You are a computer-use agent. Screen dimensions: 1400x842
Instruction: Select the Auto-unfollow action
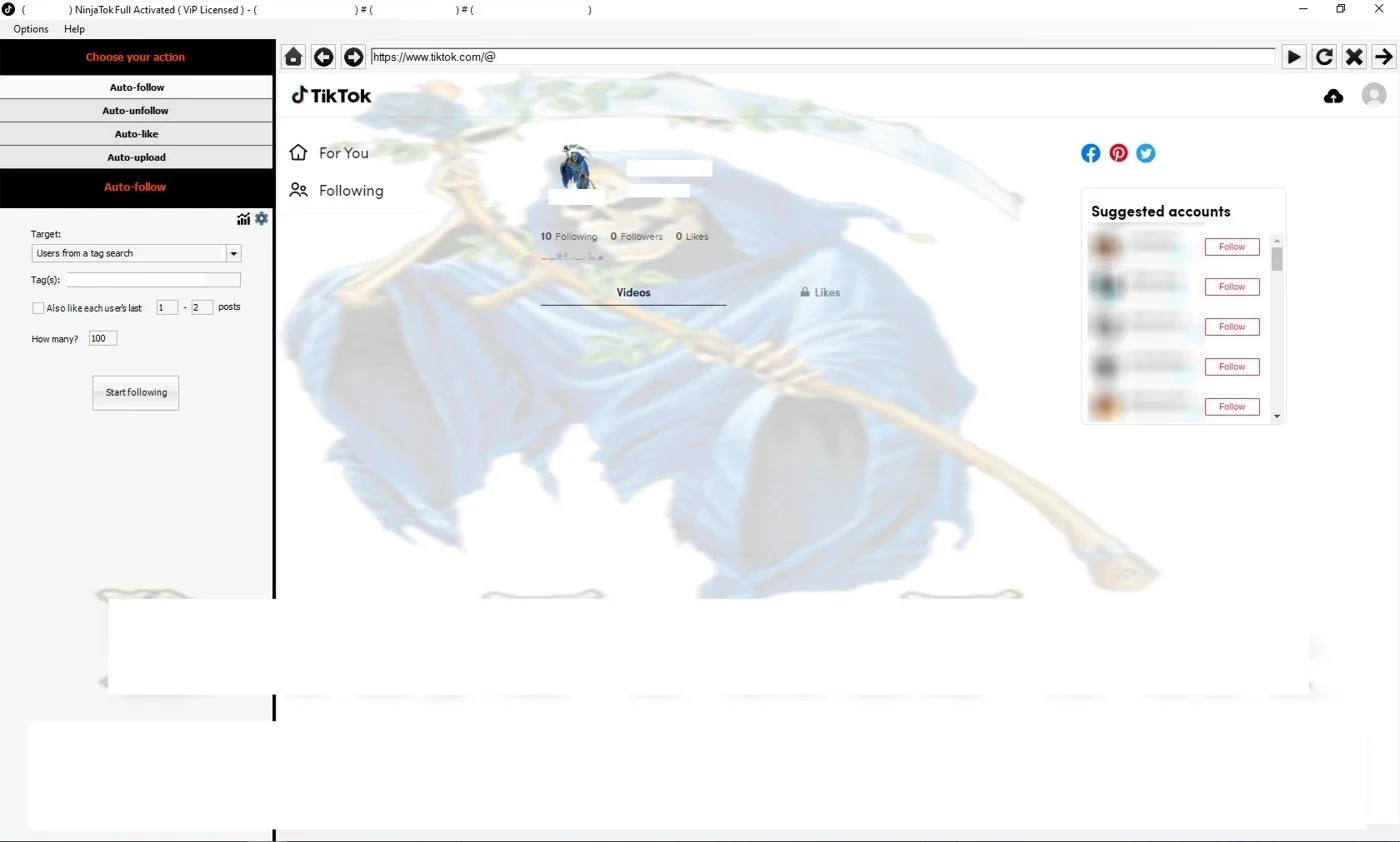[x=137, y=111]
